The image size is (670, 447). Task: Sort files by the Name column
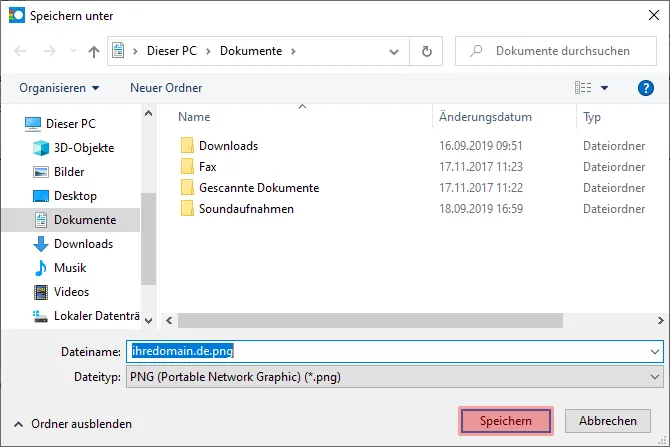click(x=194, y=117)
